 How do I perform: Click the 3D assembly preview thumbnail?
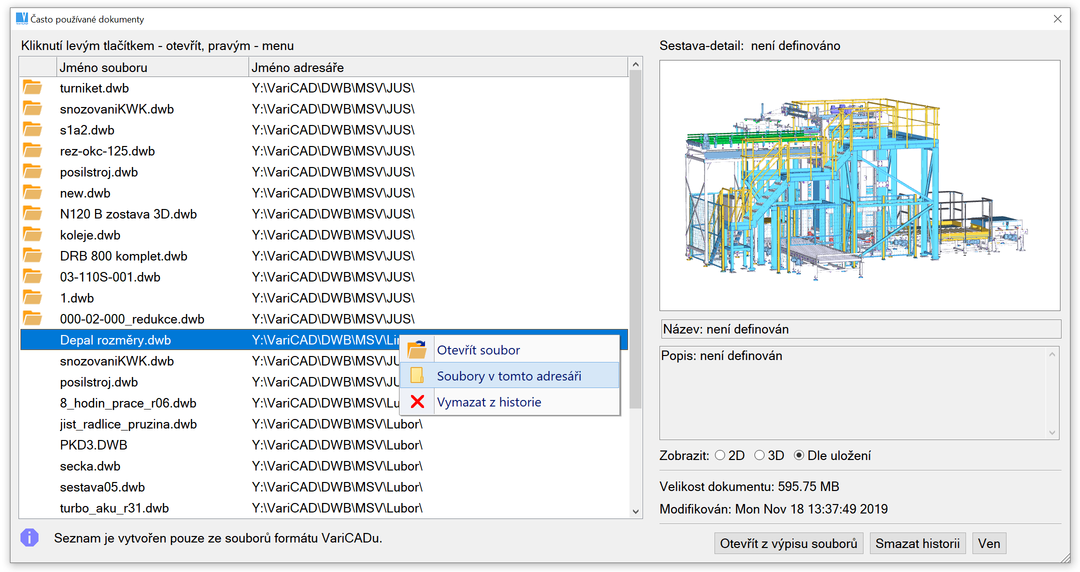pyautogui.click(x=859, y=185)
